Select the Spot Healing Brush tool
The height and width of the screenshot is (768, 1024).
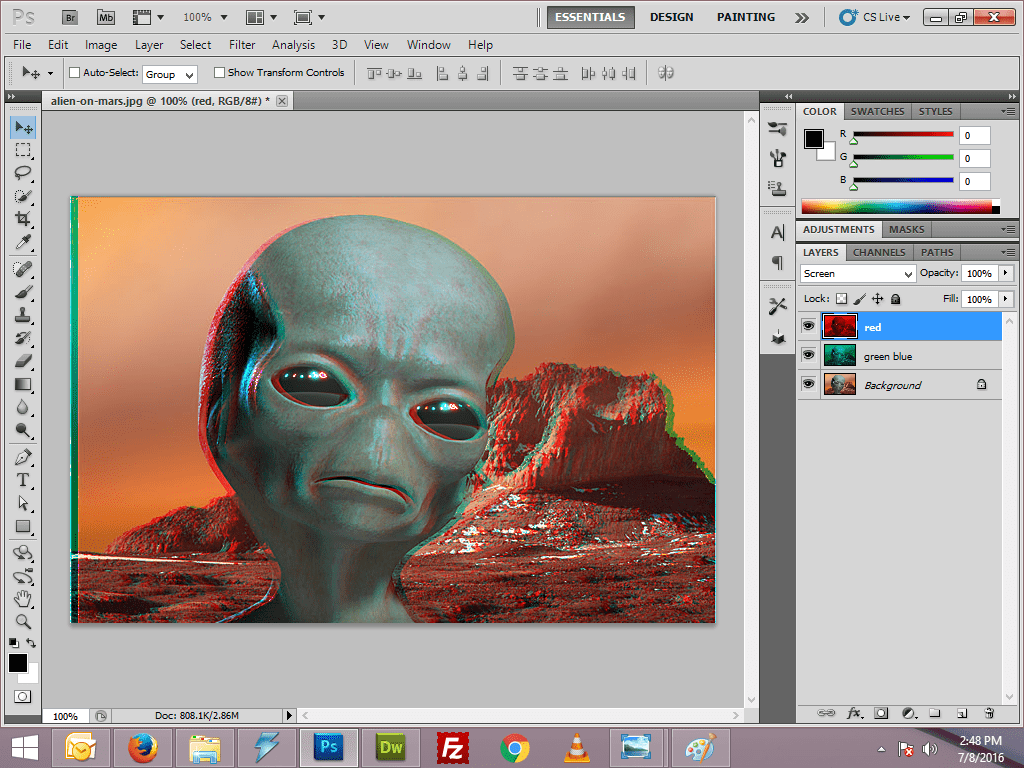point(23,269)
